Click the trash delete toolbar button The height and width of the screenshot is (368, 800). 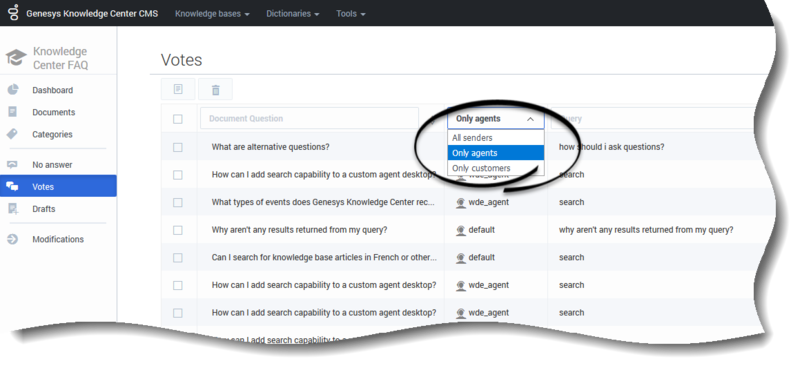pyautogui.click(x=215, y=89)
